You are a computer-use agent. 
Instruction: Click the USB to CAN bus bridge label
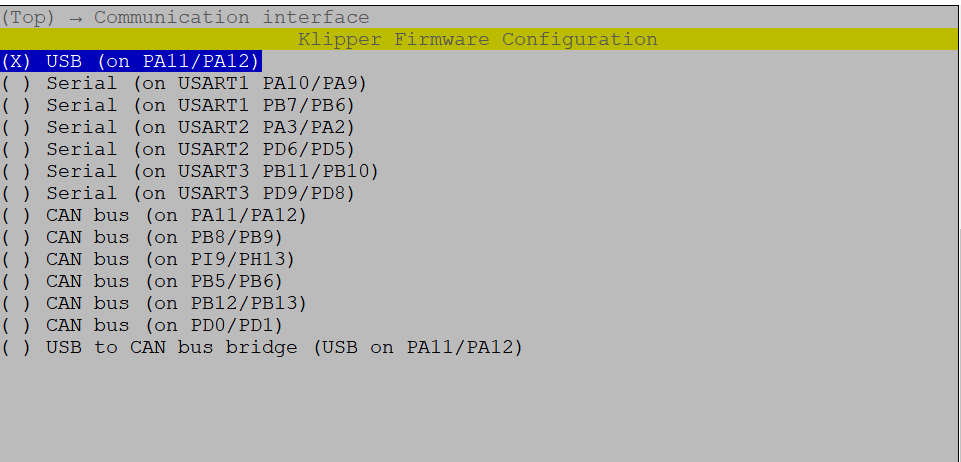pyautogui.click(x=284, y=347)
